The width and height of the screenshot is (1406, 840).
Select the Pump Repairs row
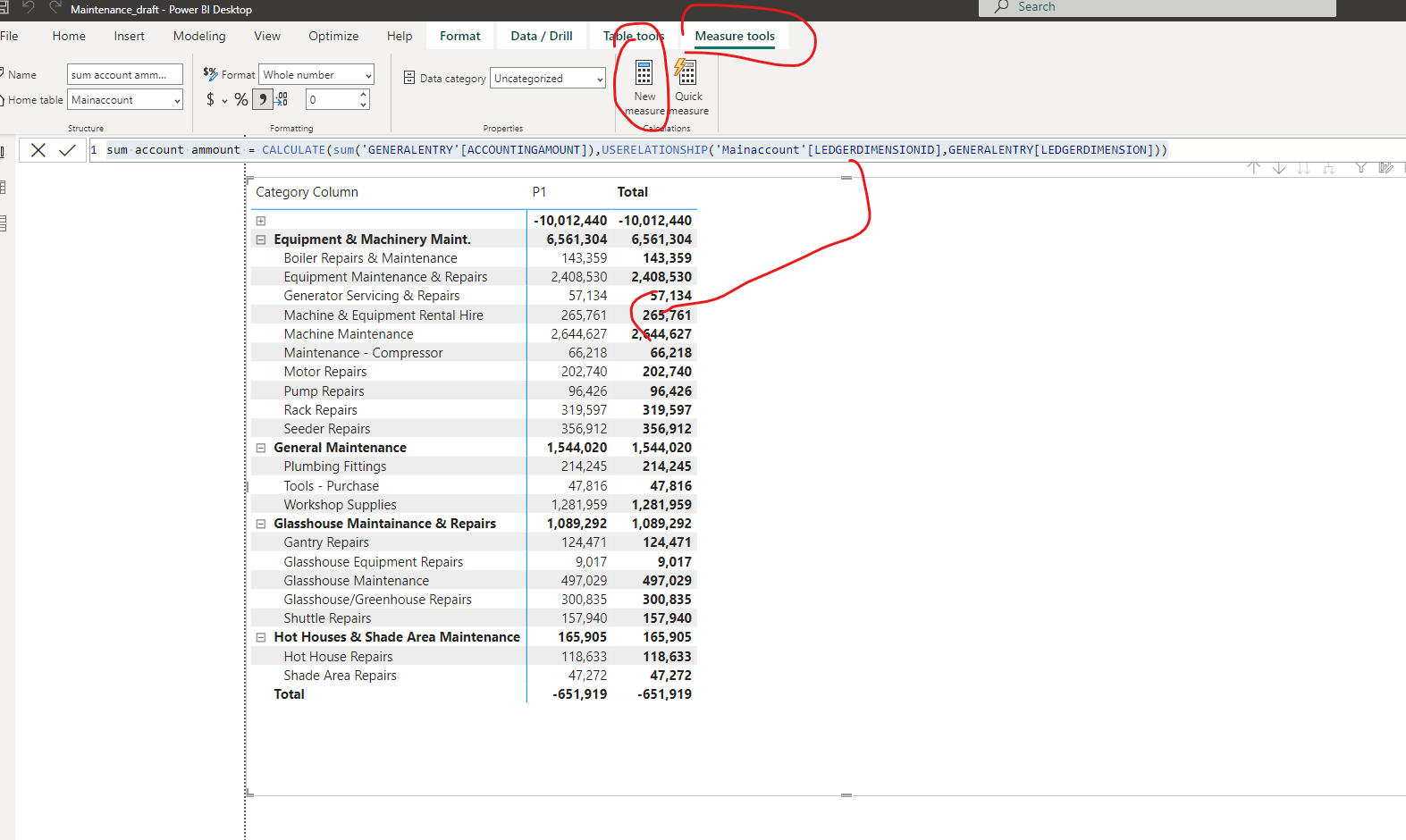tap(324, 391)
